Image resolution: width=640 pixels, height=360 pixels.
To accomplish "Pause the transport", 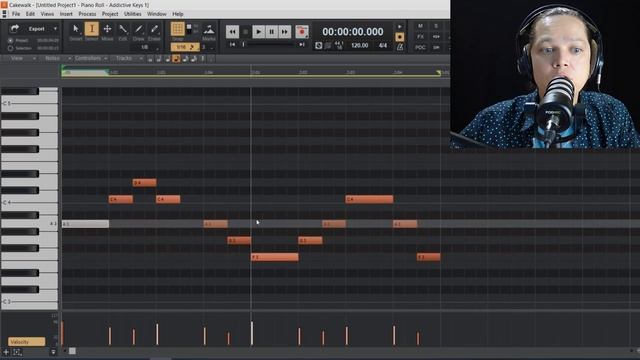I will pos(271,31).
